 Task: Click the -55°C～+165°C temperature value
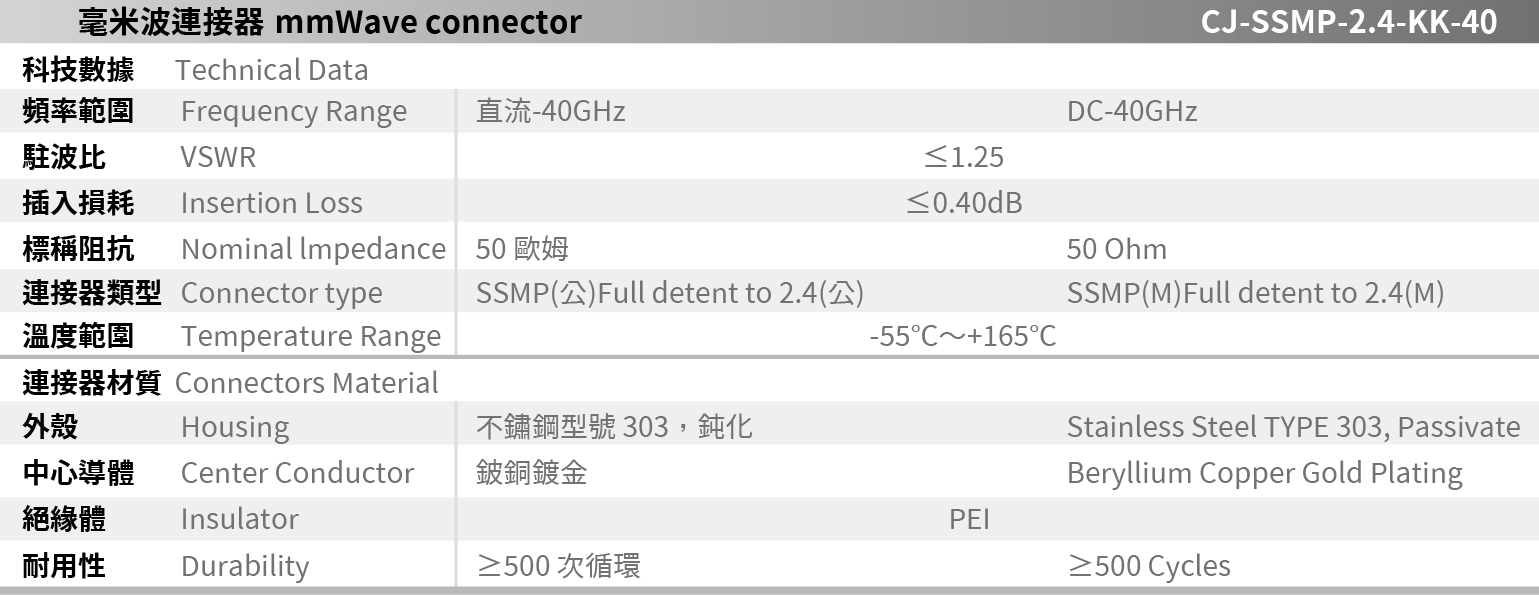pyautogui.click(x=962, y=336)
